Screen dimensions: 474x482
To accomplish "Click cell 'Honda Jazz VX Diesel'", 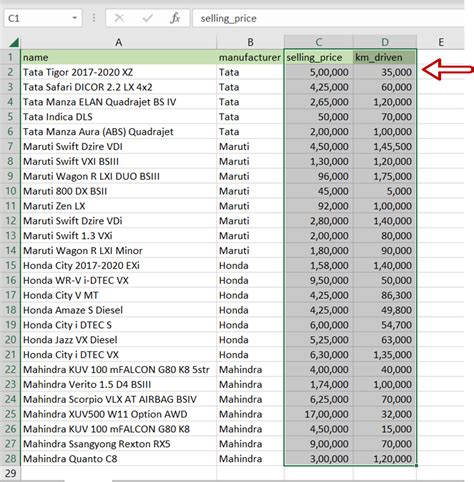I will [x=119, y=340].
